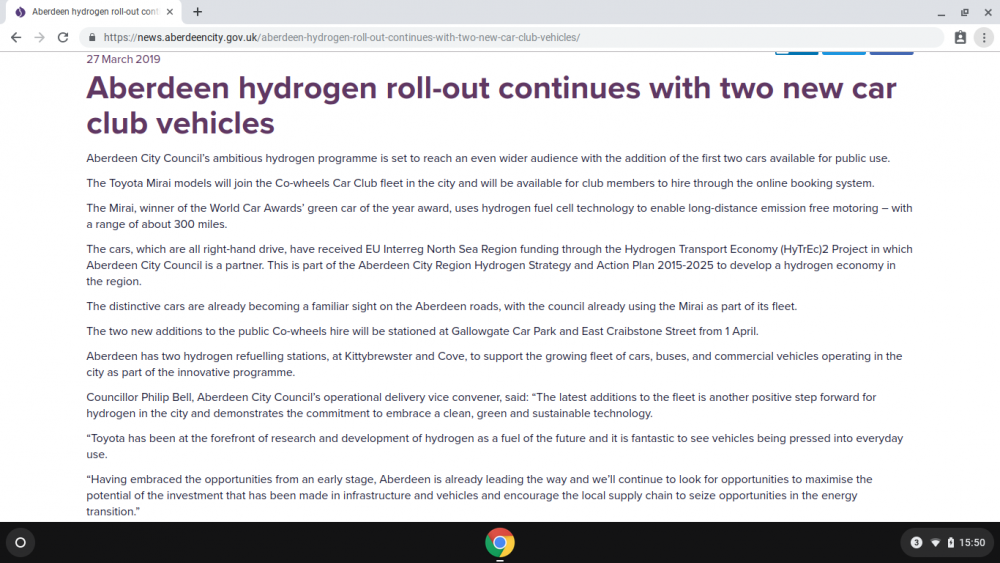1000x563 pixels.
Task: Click paragraph starting 'Toyota has been at the forefront'
Action: [x=495, y=446]
